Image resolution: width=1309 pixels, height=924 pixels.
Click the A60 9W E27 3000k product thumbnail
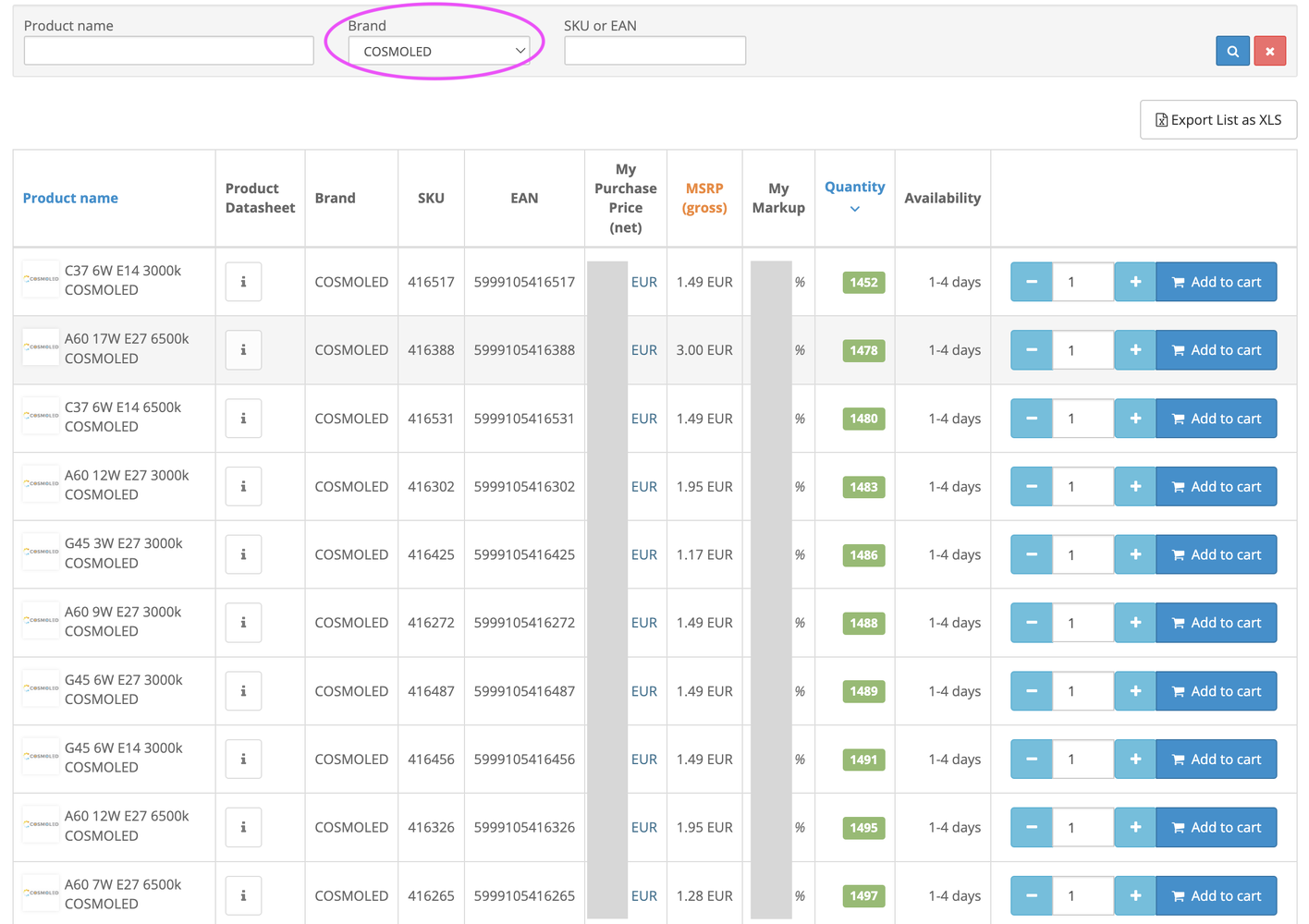pyautogui.click(x=41, y=621)
